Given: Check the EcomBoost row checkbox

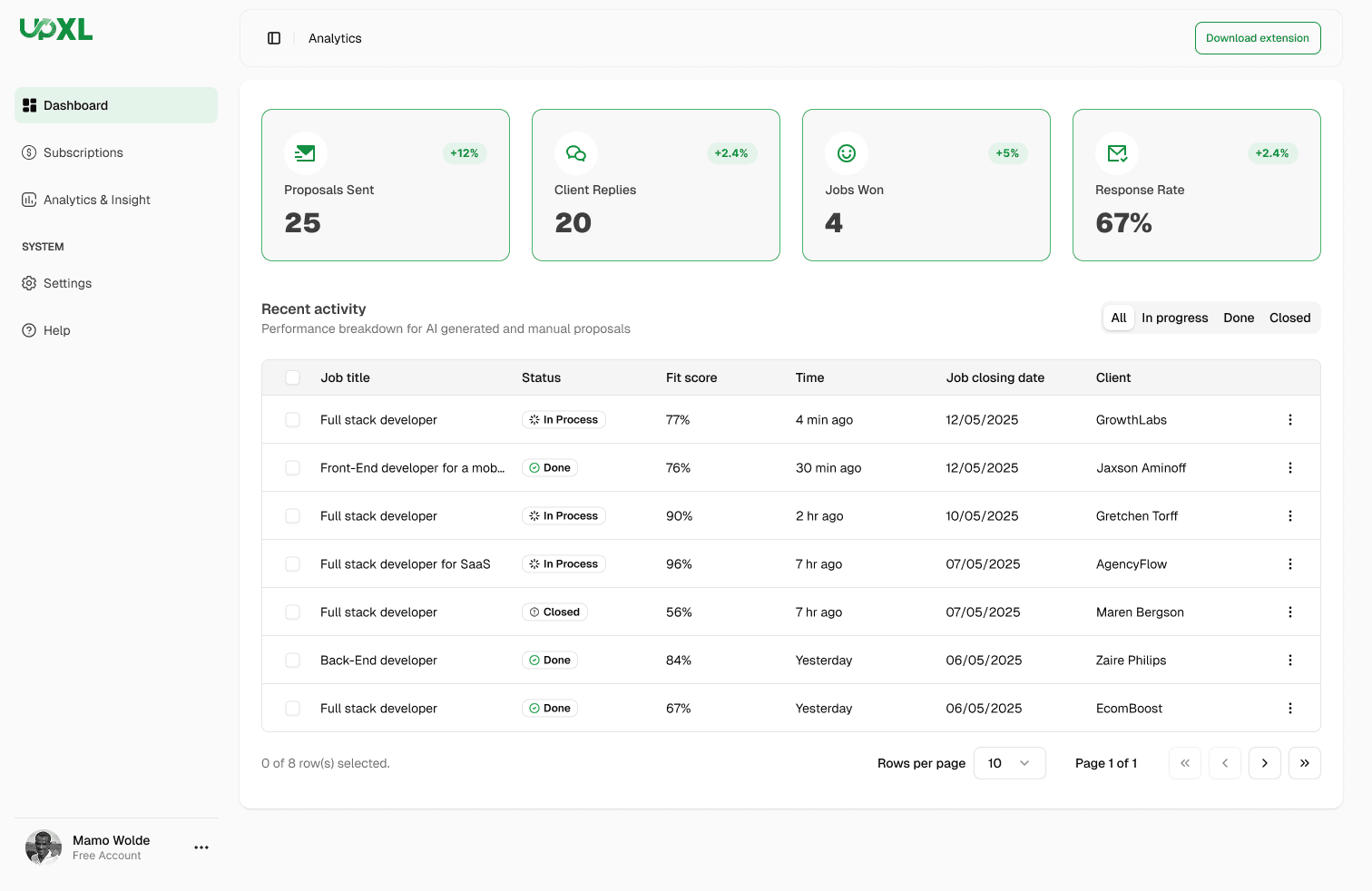Looking at the screenshot, I should (x=292, y=708).
